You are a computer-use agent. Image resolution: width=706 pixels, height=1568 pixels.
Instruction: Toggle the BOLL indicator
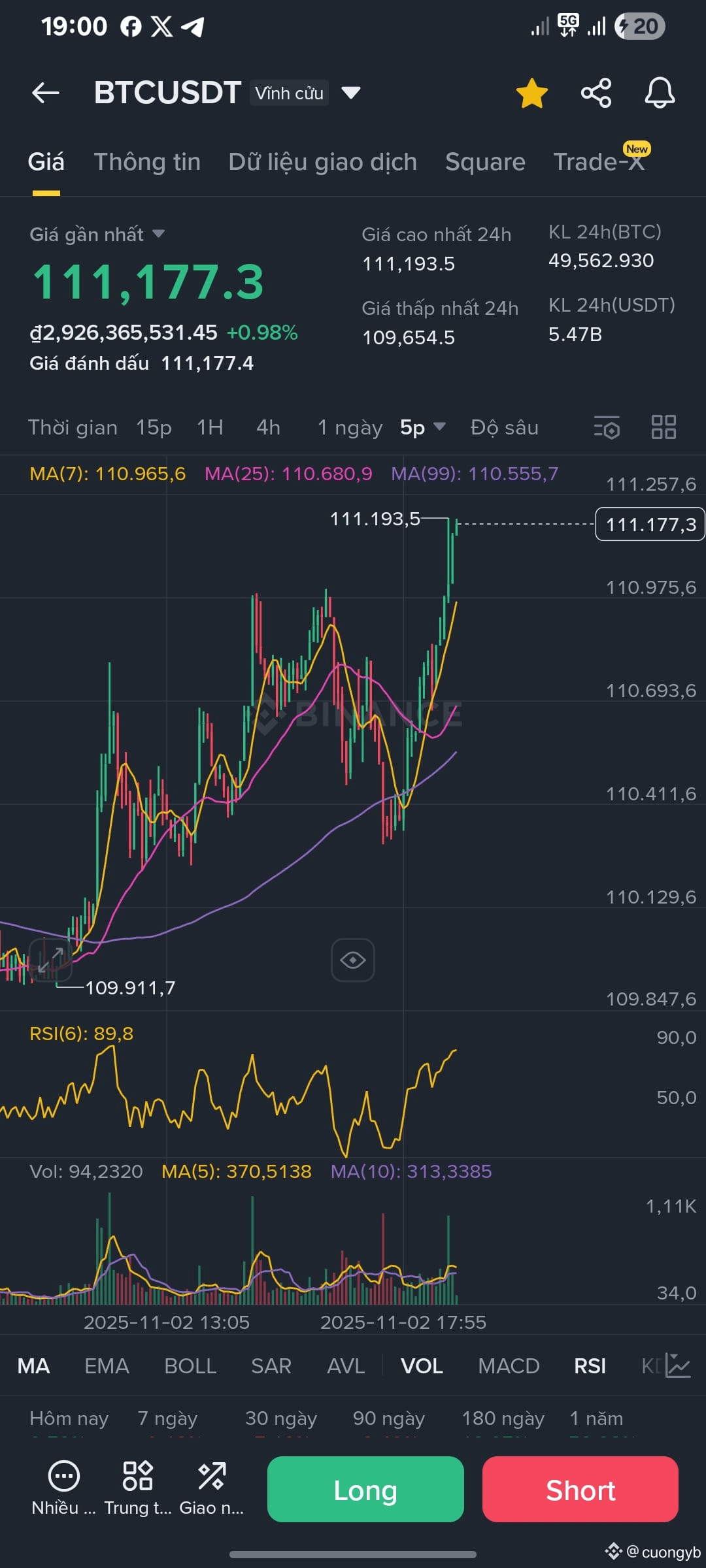click(190, 1366)
